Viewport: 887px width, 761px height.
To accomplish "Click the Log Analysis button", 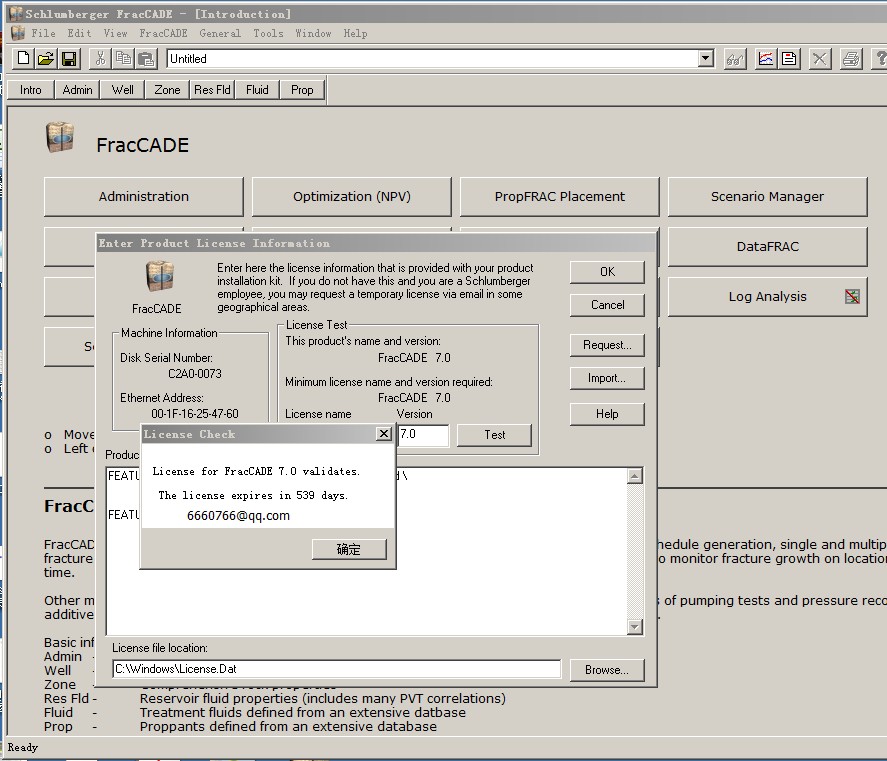I will point(768,296).
